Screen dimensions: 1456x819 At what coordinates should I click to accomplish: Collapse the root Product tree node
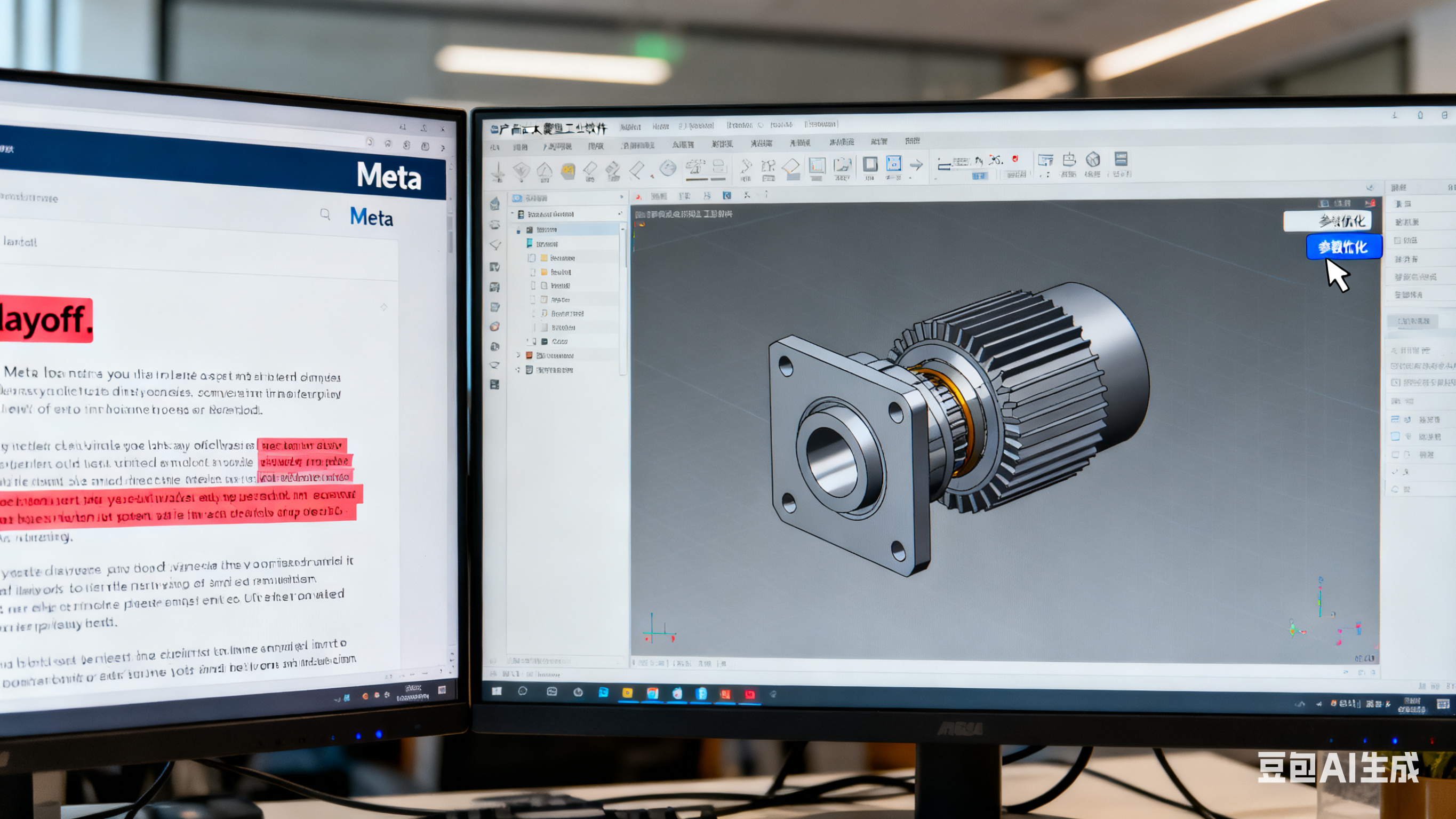(x=513, y=214)
